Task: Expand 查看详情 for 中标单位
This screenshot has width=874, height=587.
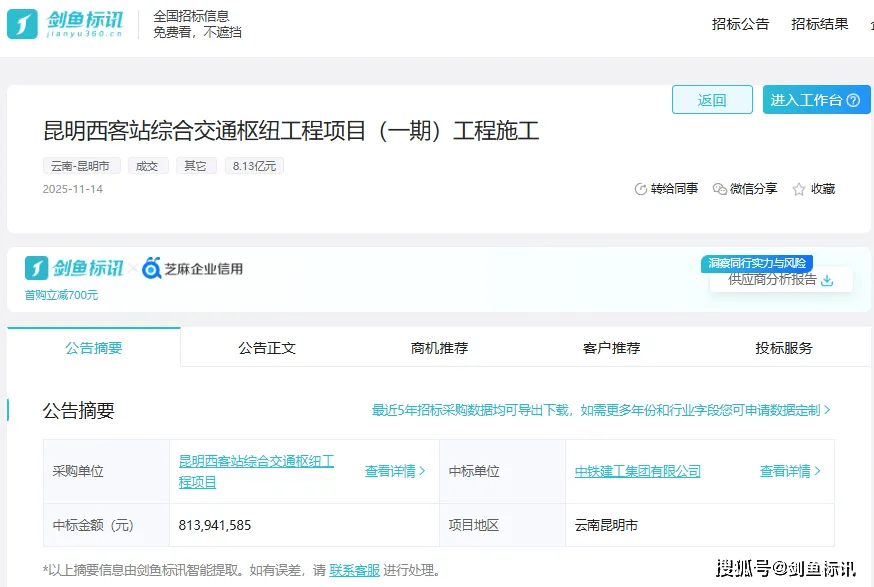Action: [x=790, y=471]
